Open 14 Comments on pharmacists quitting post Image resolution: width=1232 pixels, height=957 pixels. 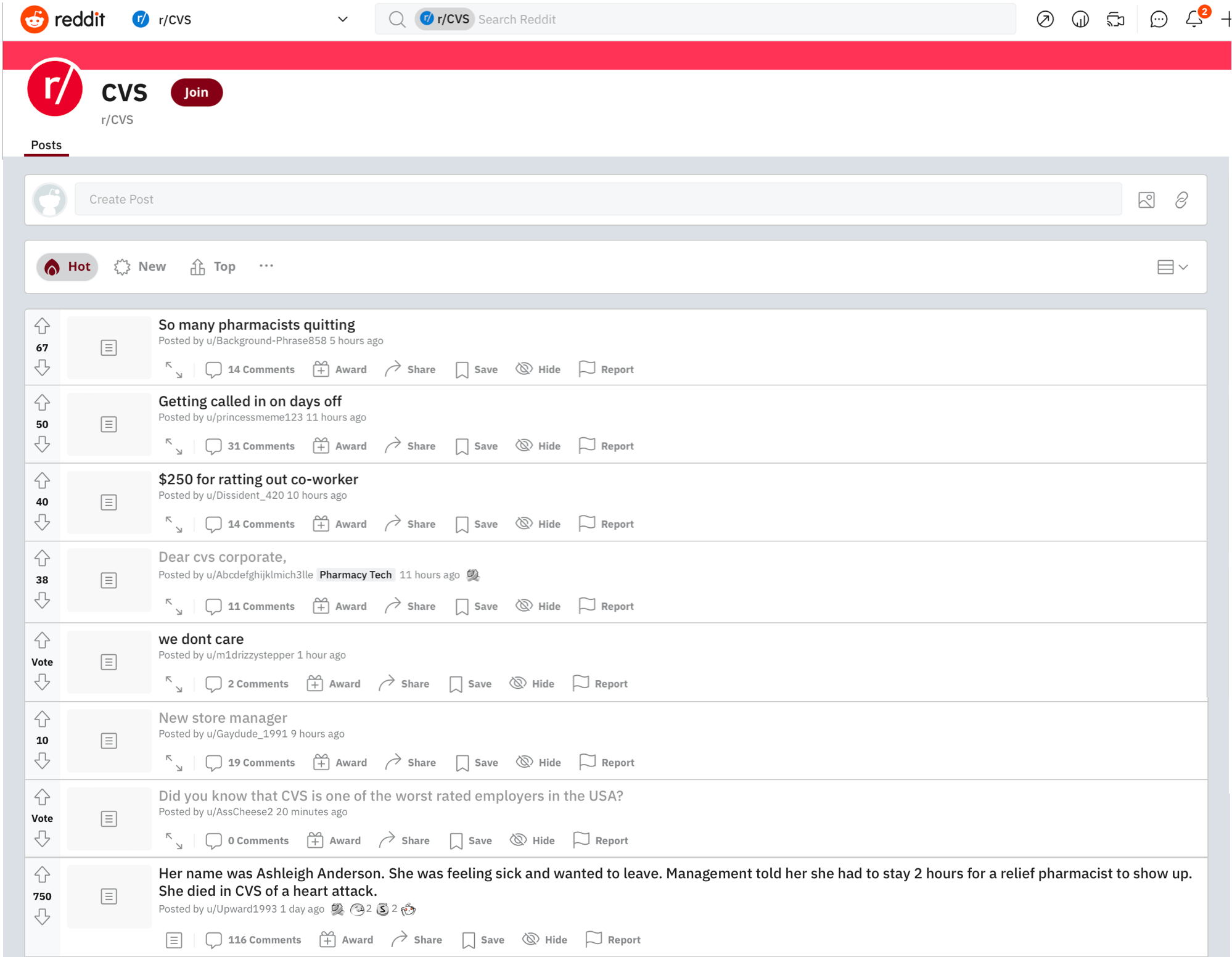pyautogui.click(x=250, y=369)
